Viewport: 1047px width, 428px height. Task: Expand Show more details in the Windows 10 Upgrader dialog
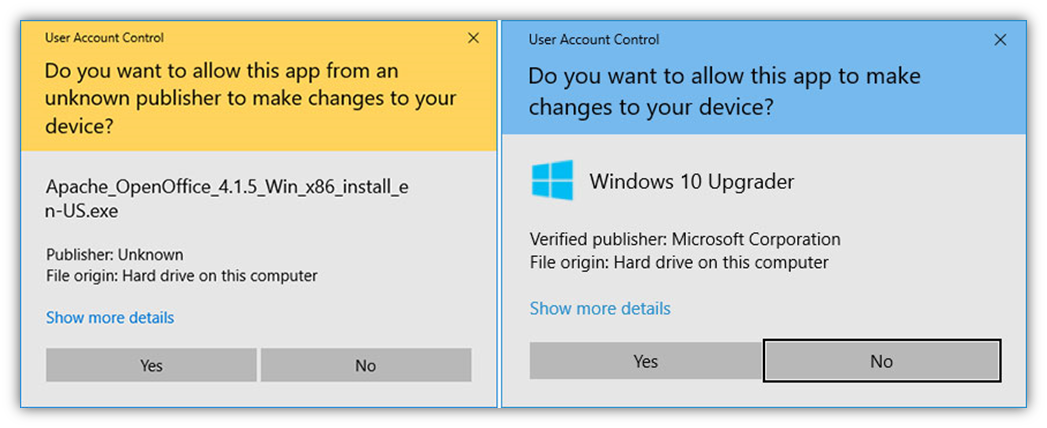(x=600, y=308)
